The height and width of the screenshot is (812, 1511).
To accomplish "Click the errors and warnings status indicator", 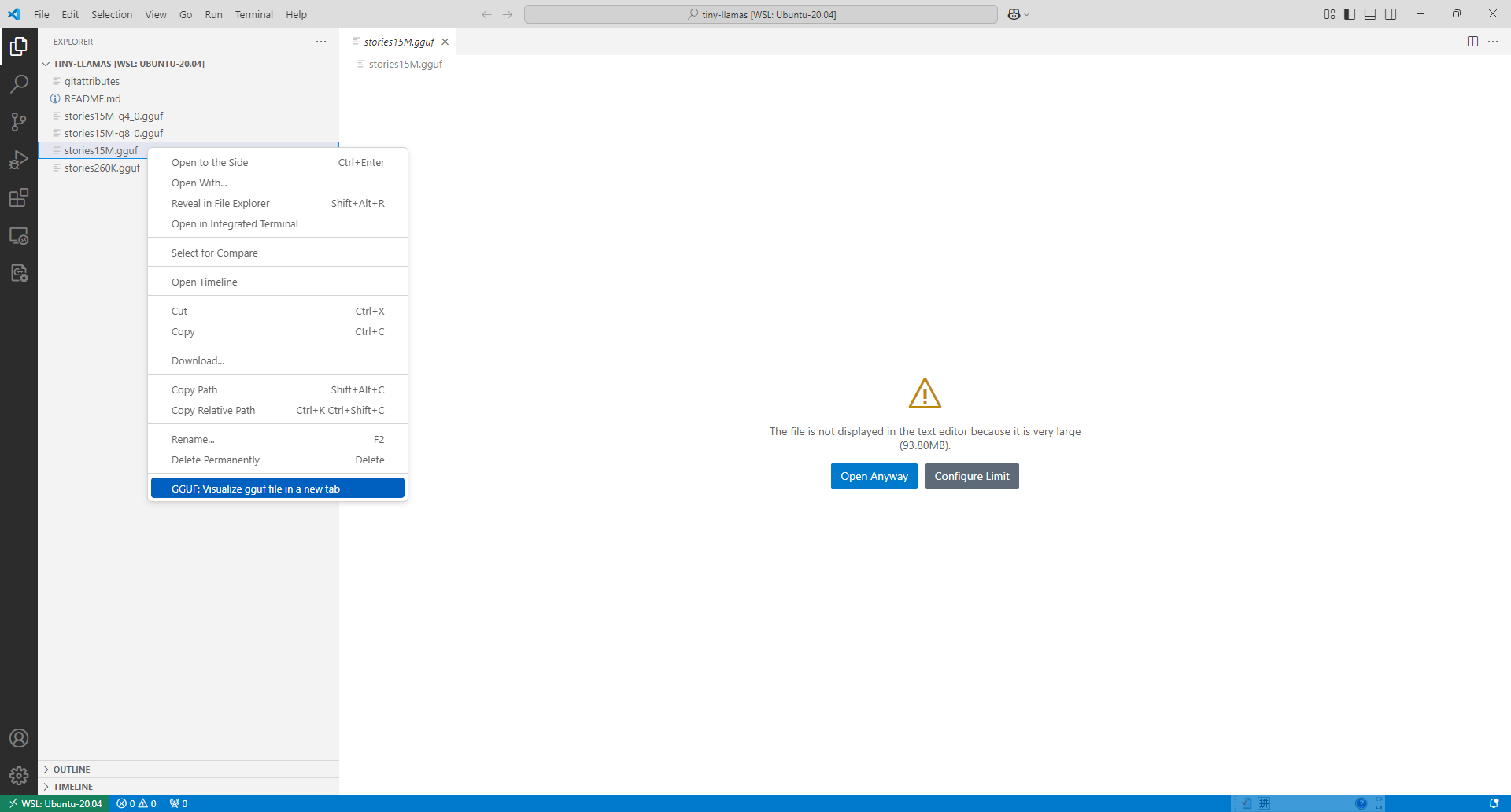I will tap(136, 803).
